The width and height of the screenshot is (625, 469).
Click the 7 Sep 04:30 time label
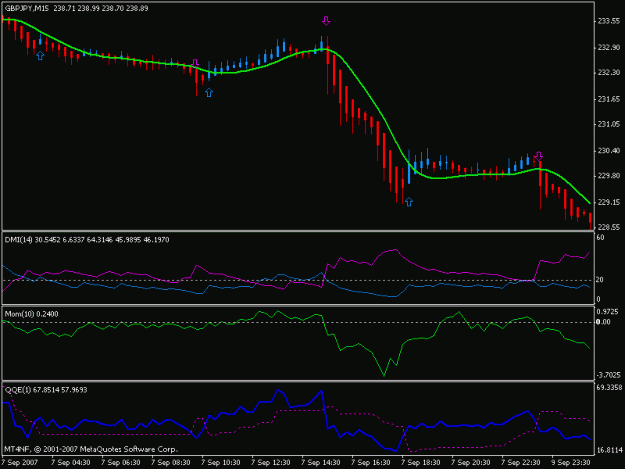(x=71, y=463)
